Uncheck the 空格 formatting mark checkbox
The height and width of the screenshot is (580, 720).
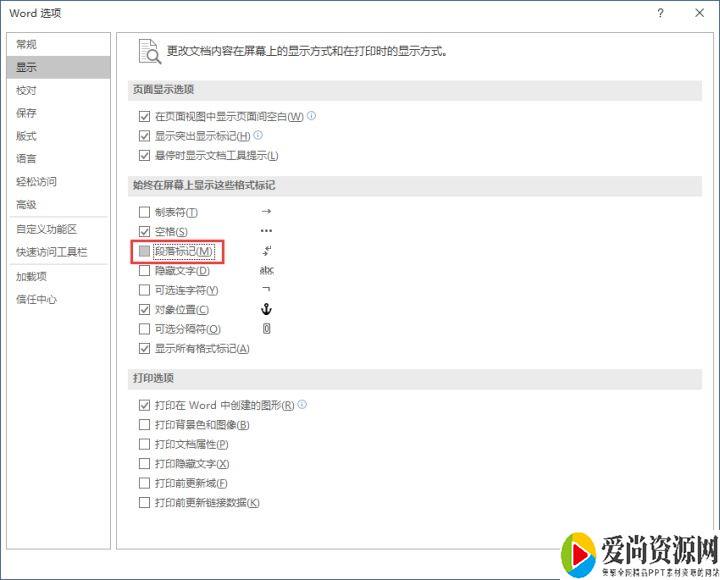click(145, 232)
